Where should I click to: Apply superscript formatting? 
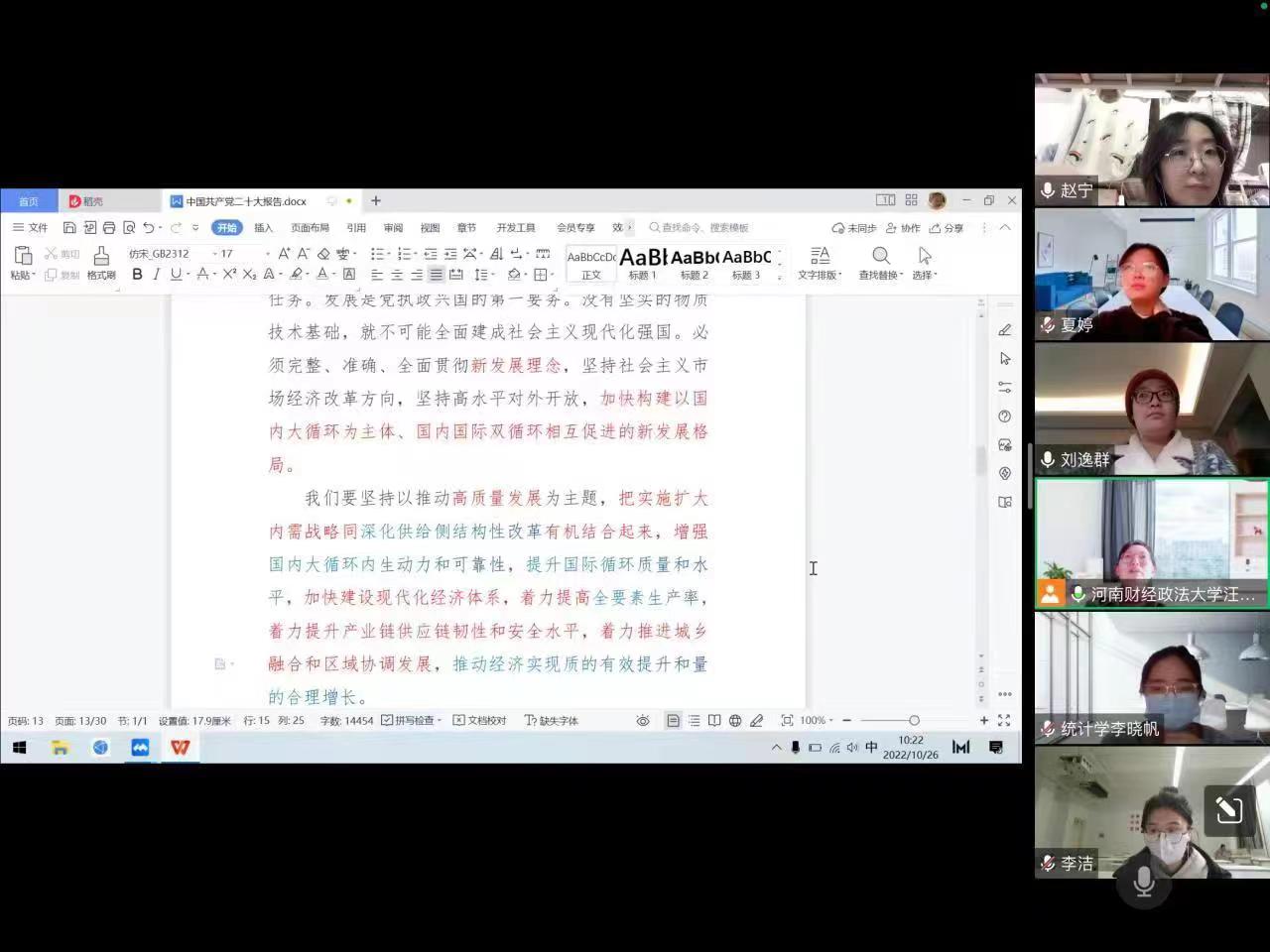[x=229, y=275]
